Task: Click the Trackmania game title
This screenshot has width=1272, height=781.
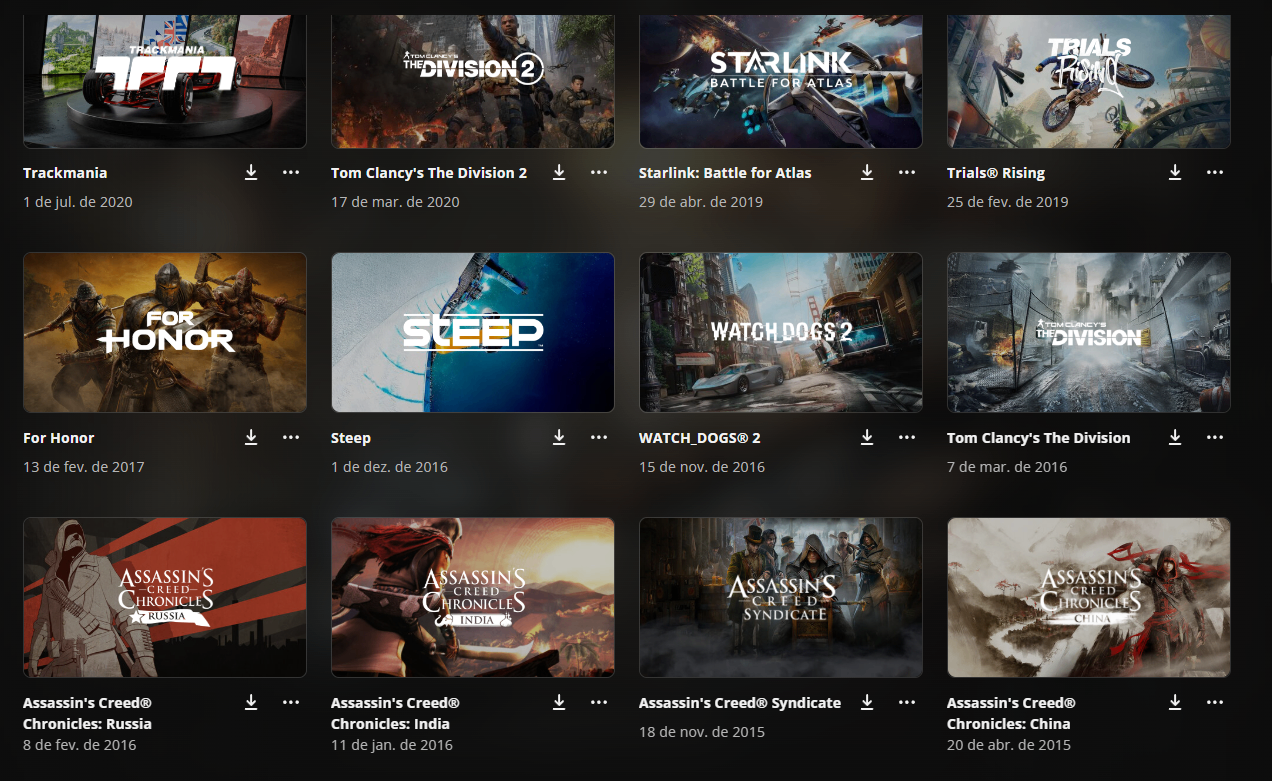Action: coord(65,173)
